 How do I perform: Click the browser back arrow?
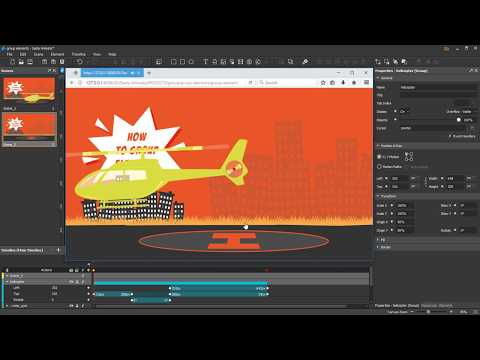[71, 82]
